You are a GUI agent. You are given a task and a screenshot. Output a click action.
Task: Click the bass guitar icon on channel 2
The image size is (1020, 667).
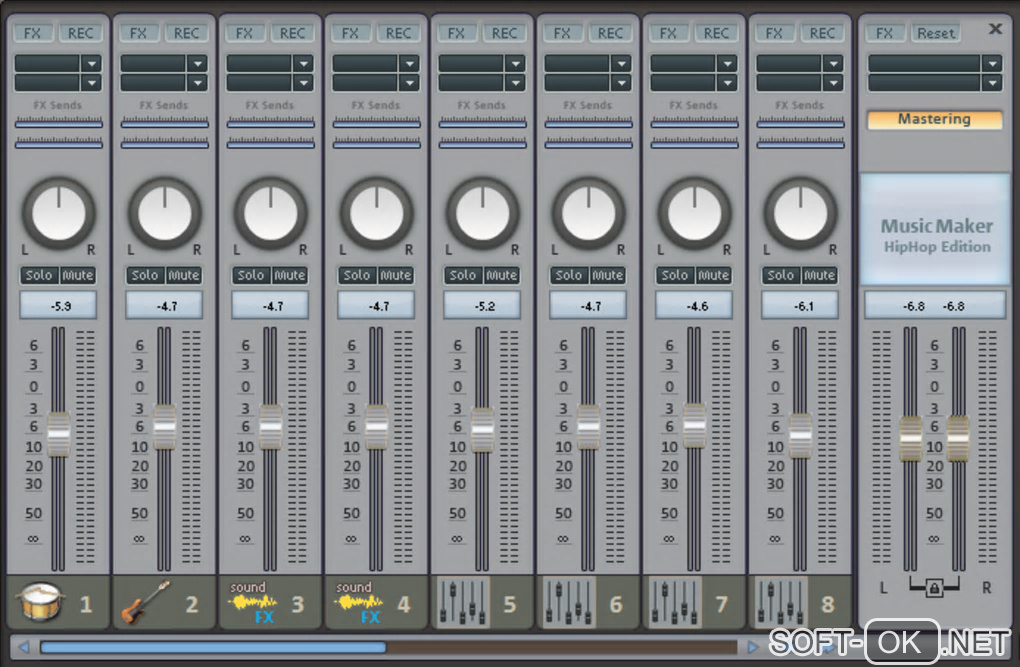click(x=146, y=603)
